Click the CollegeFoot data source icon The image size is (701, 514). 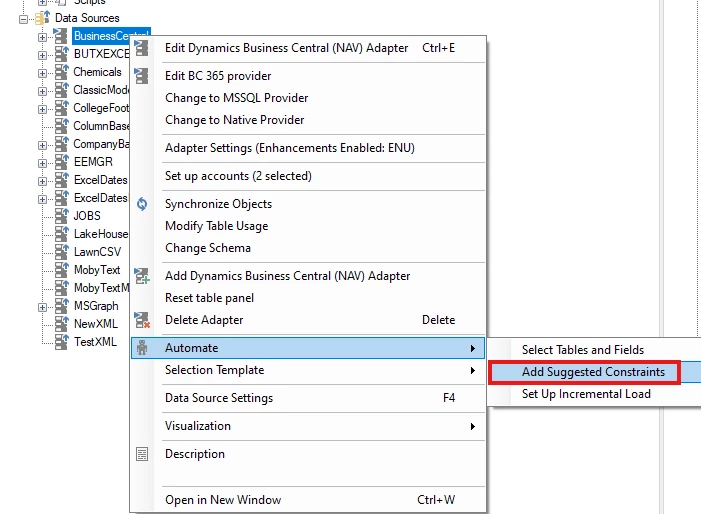[61, 108]
